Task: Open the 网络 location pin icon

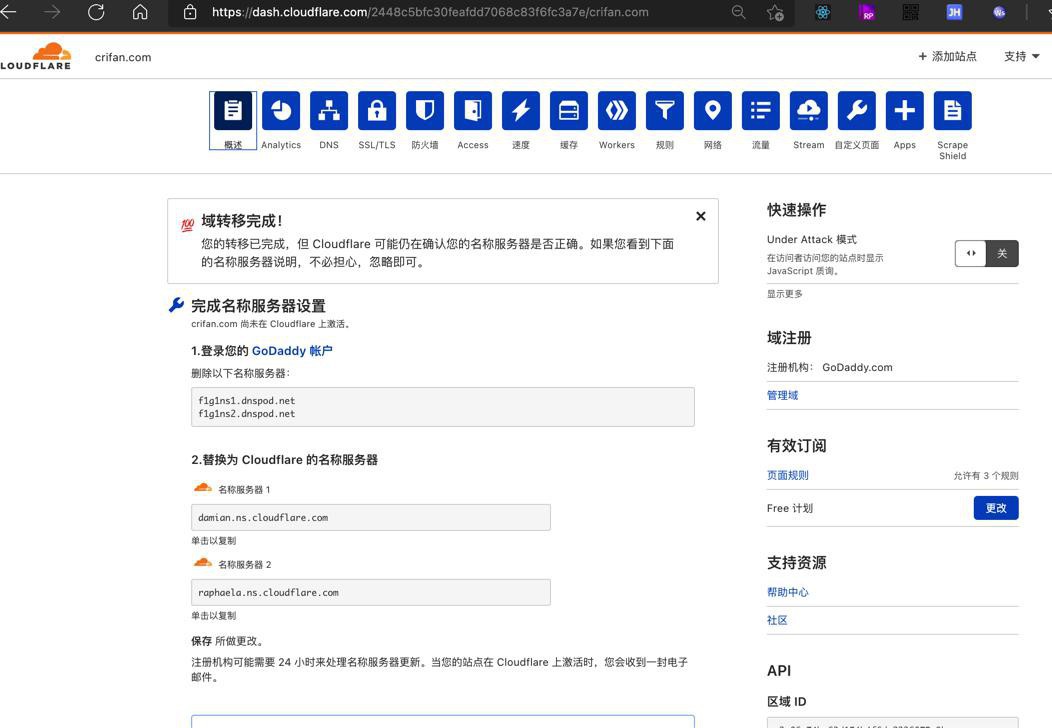Action: pos(713,111)
